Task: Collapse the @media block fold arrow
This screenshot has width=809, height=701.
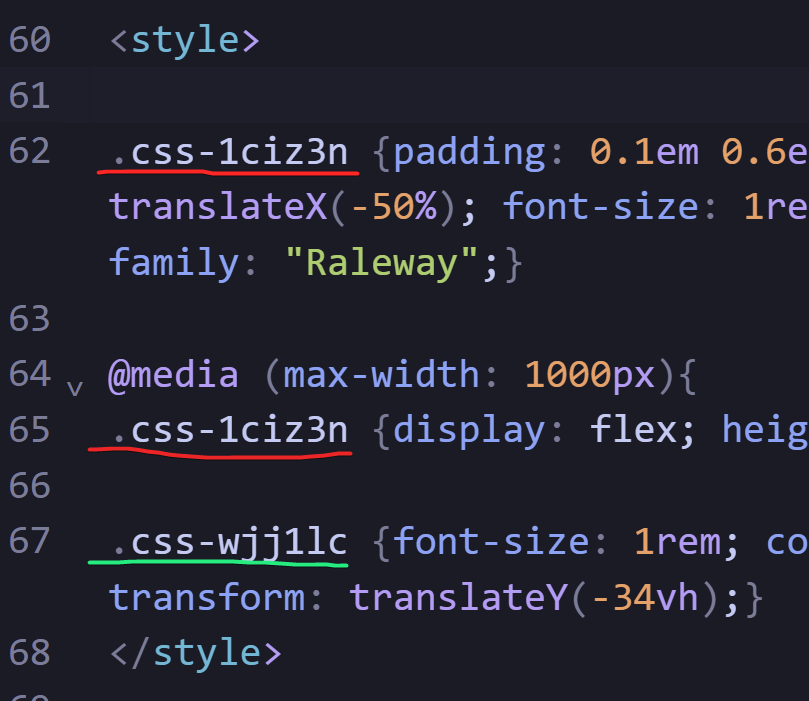Action: coord(74,386)
